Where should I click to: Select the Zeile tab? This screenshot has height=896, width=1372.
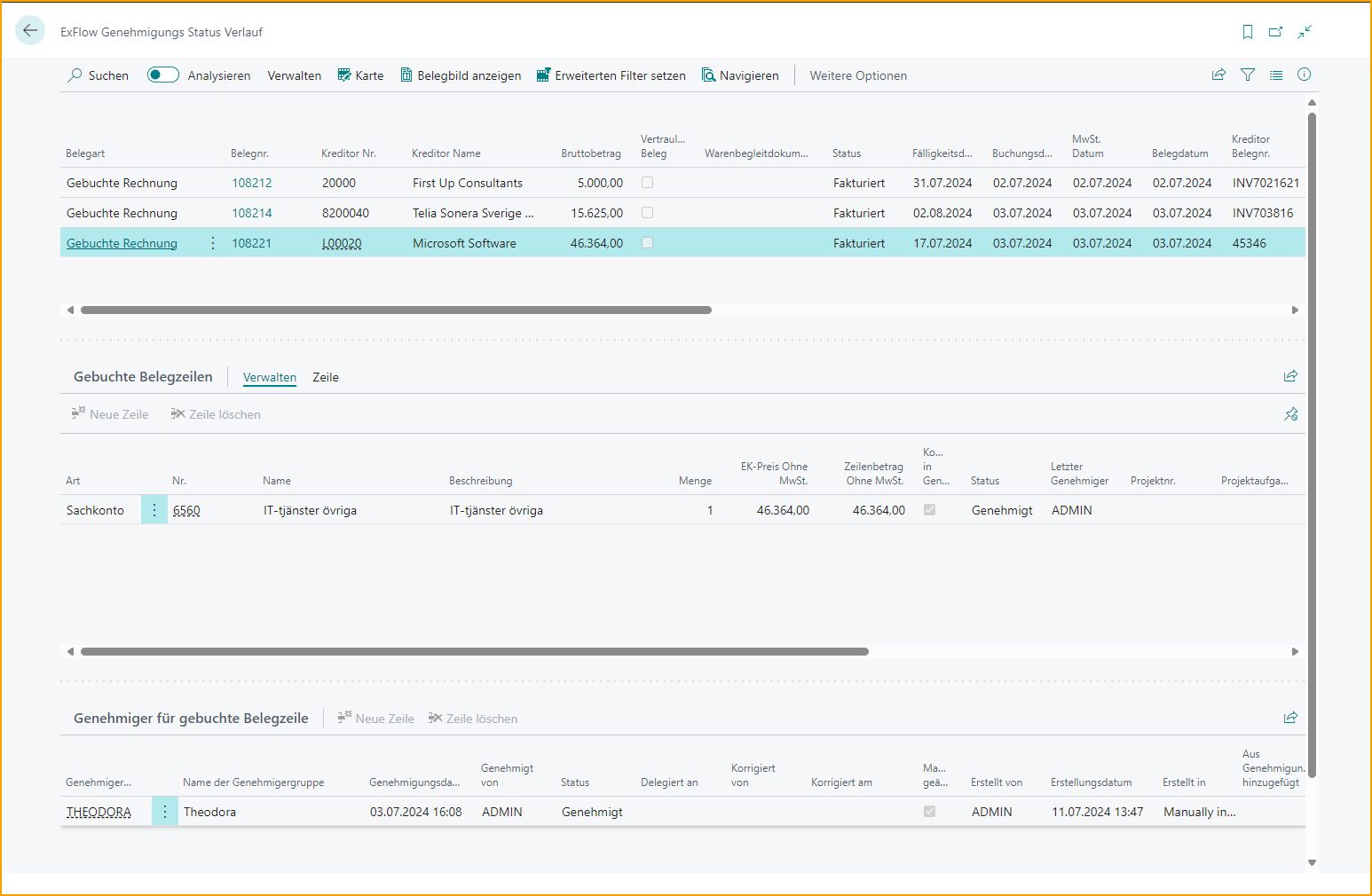[326, 377]
